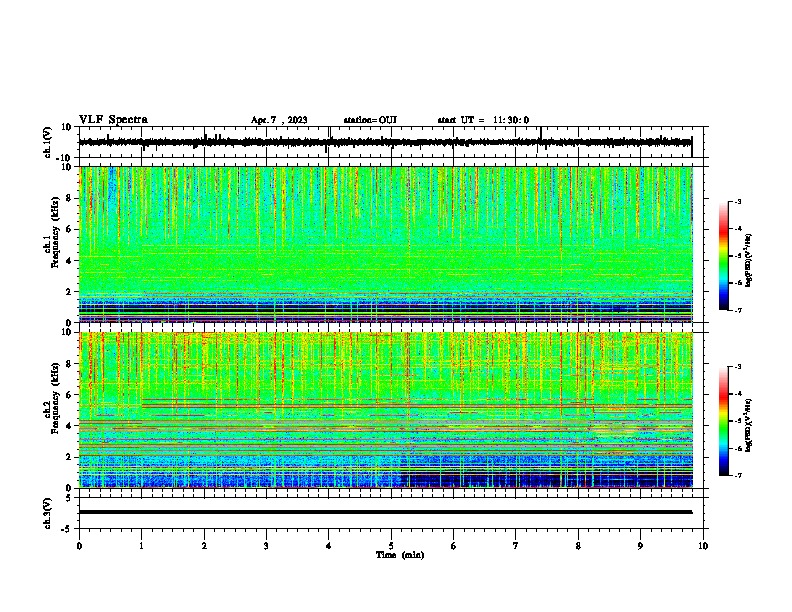
Task: Click the ch.1 voltage waveform trace
Action: coord(385,142)
